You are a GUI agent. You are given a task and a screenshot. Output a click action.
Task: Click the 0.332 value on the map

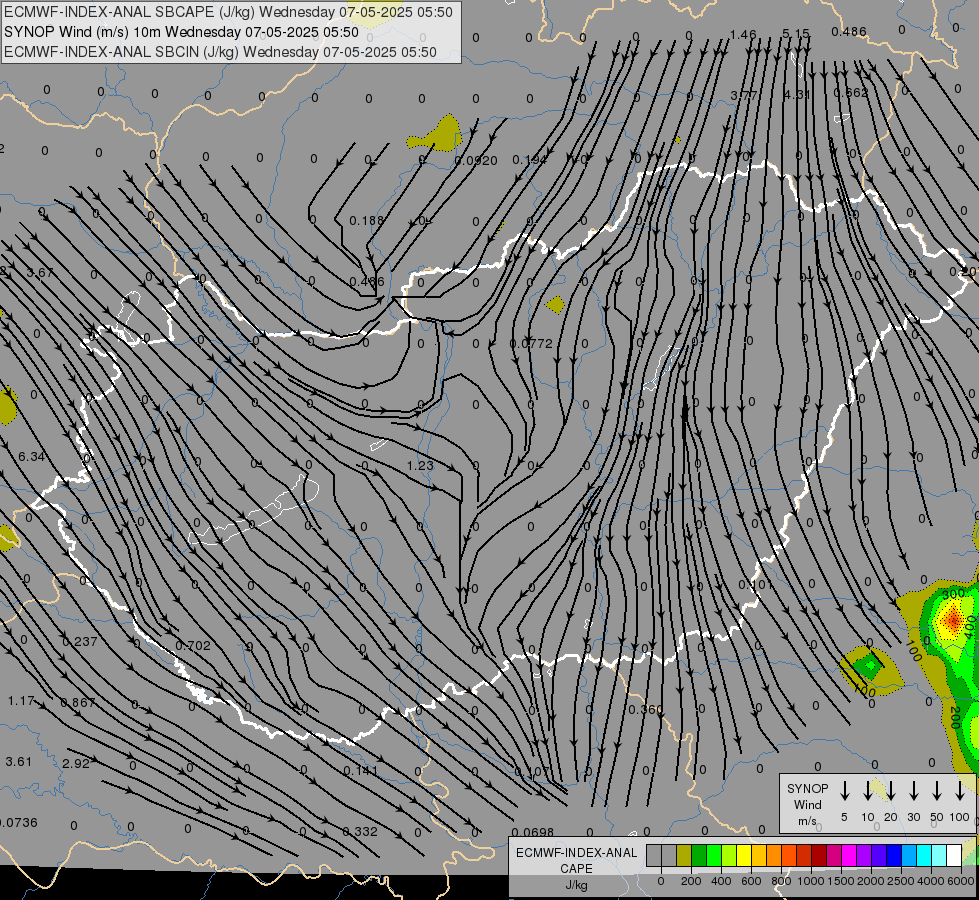pyautogui.click(x=360, y=831)
